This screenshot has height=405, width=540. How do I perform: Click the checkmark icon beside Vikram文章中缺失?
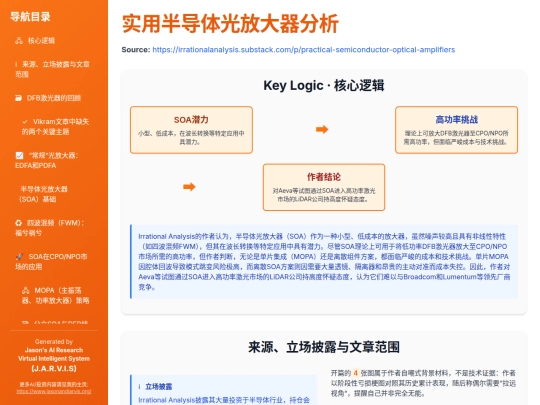tap(25, 122)
